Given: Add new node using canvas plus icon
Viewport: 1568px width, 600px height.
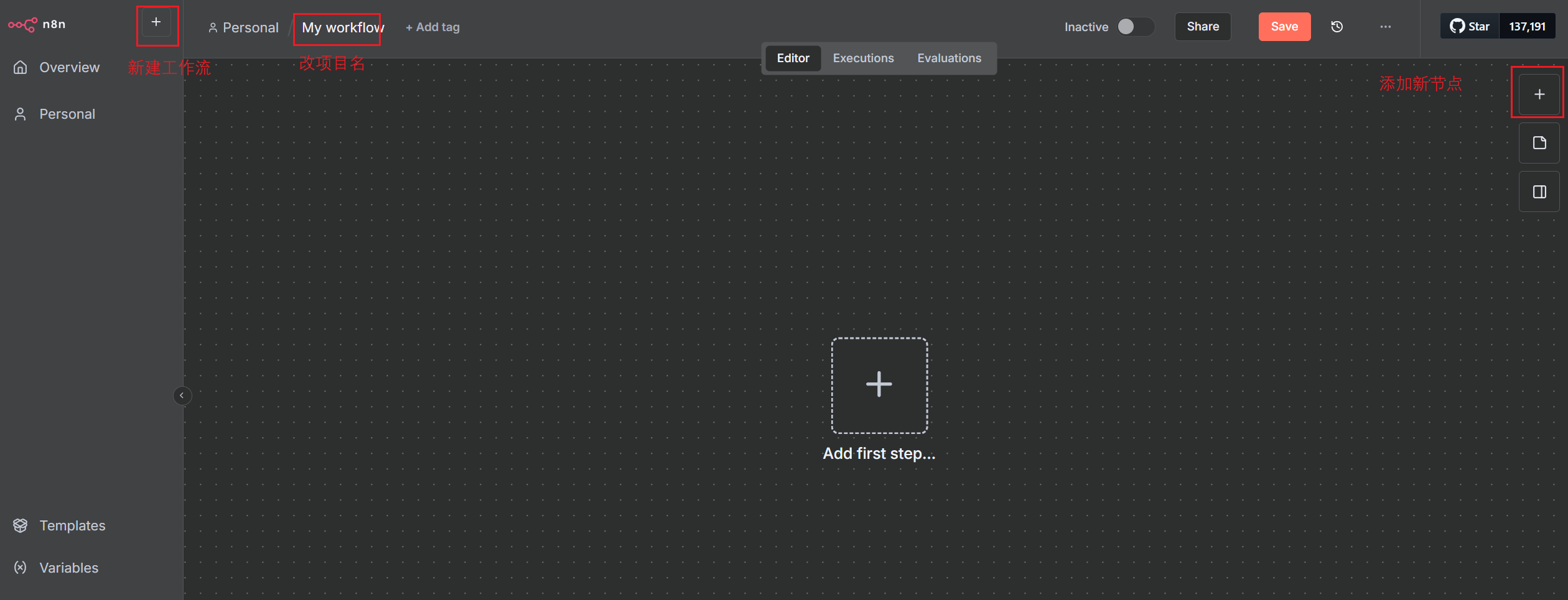Looking at the screenshot, I should pos(1539,95).
